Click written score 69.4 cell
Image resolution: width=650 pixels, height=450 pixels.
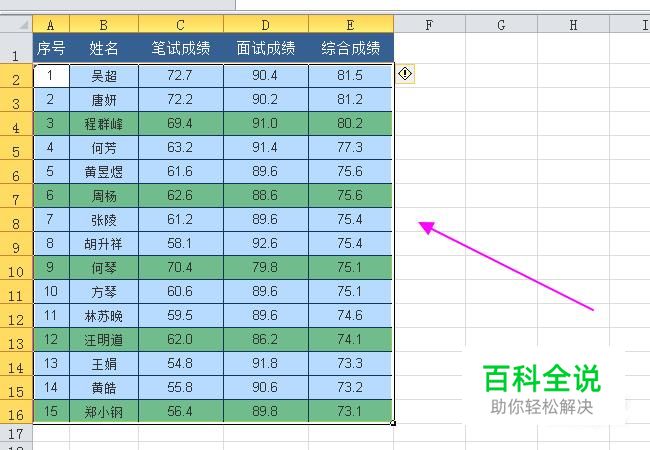coord(181,123)
